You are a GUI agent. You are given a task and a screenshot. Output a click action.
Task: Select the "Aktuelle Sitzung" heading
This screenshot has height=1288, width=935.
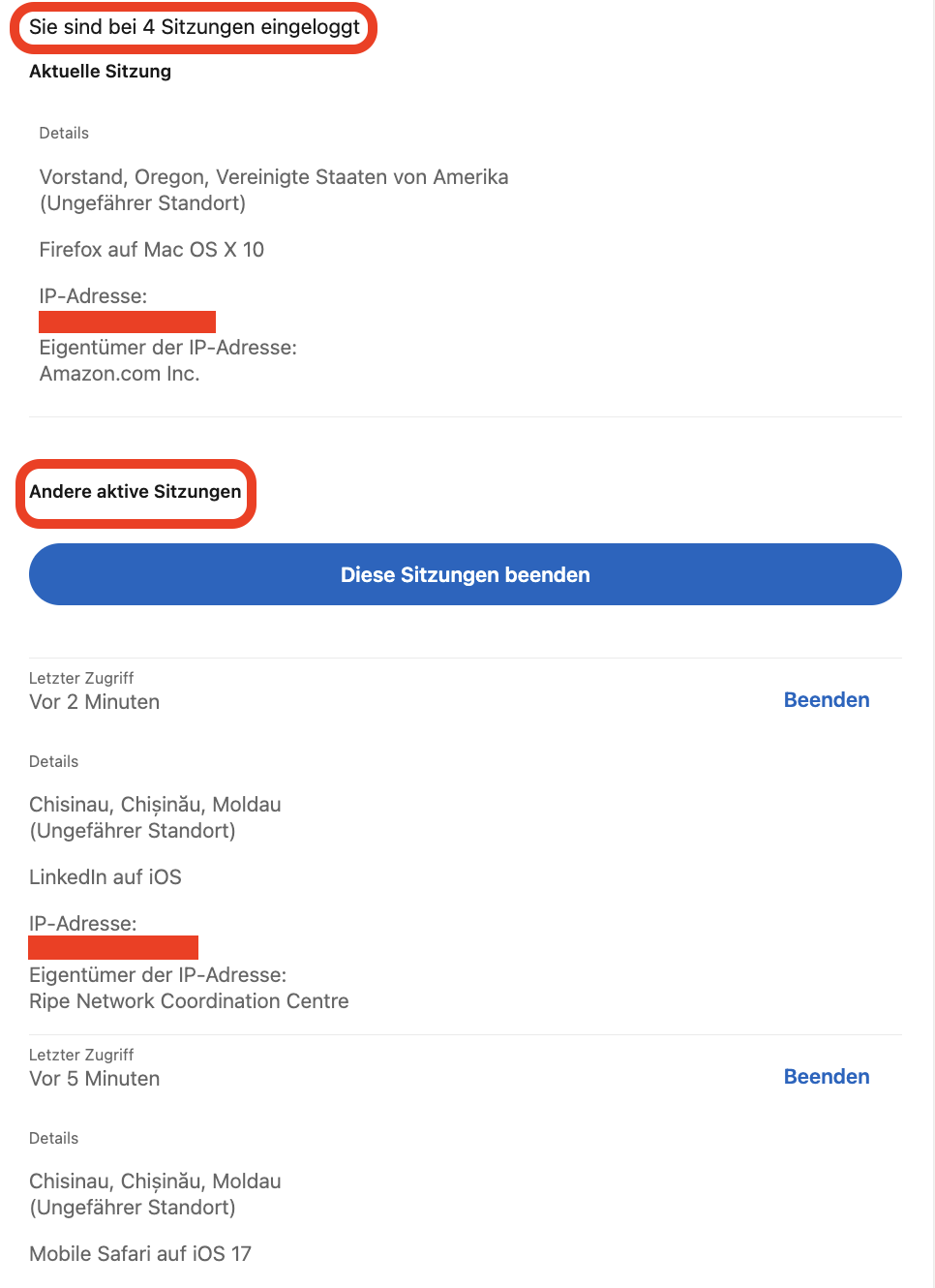pyautogui.click(x=100, y=71)
